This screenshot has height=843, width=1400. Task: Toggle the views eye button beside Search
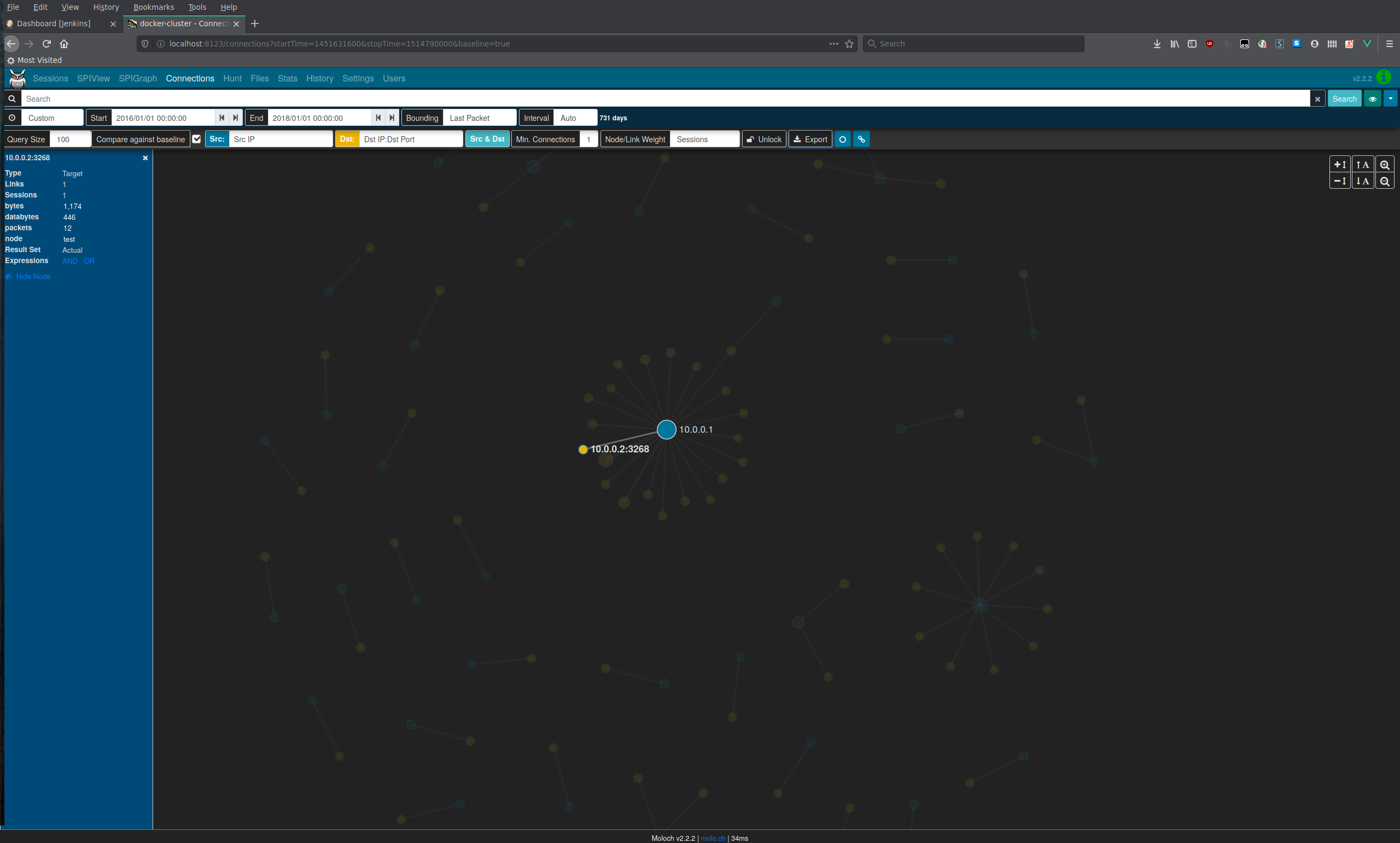[1372, 98]
